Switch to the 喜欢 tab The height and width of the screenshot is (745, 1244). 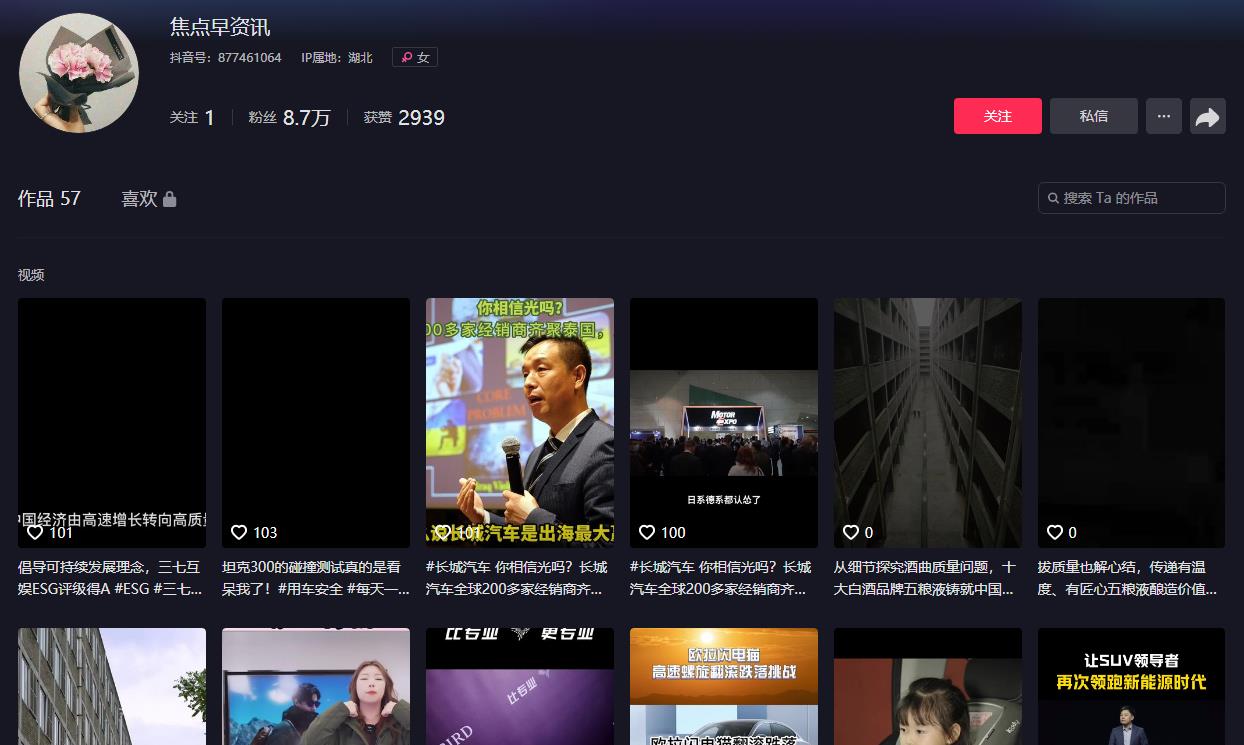(149, 199)
